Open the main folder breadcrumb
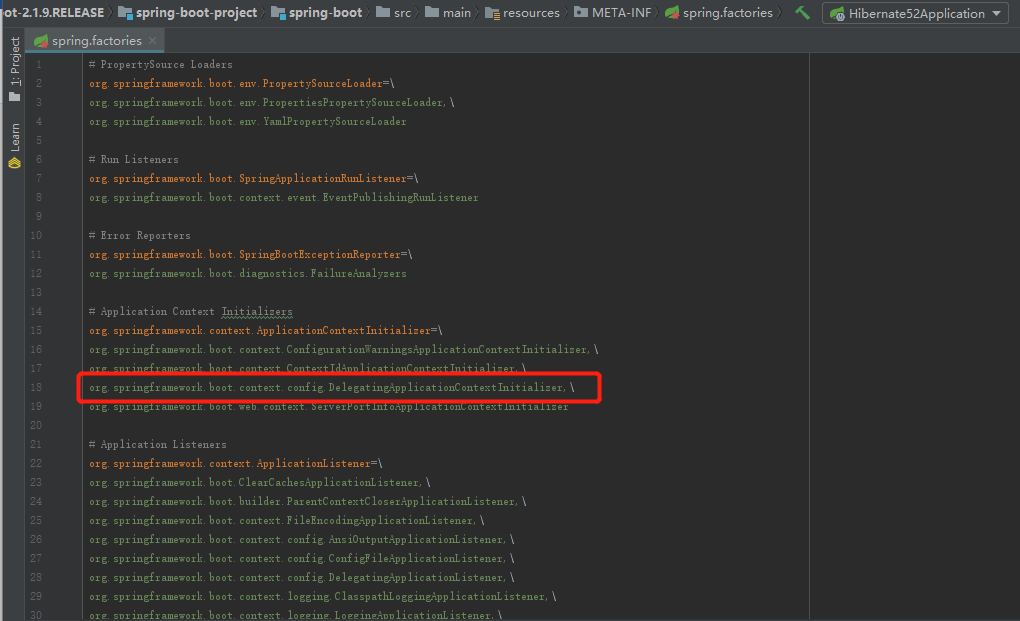Image resolution: width=1020 pixels, height=621 pixels. (x=448, y=12)
